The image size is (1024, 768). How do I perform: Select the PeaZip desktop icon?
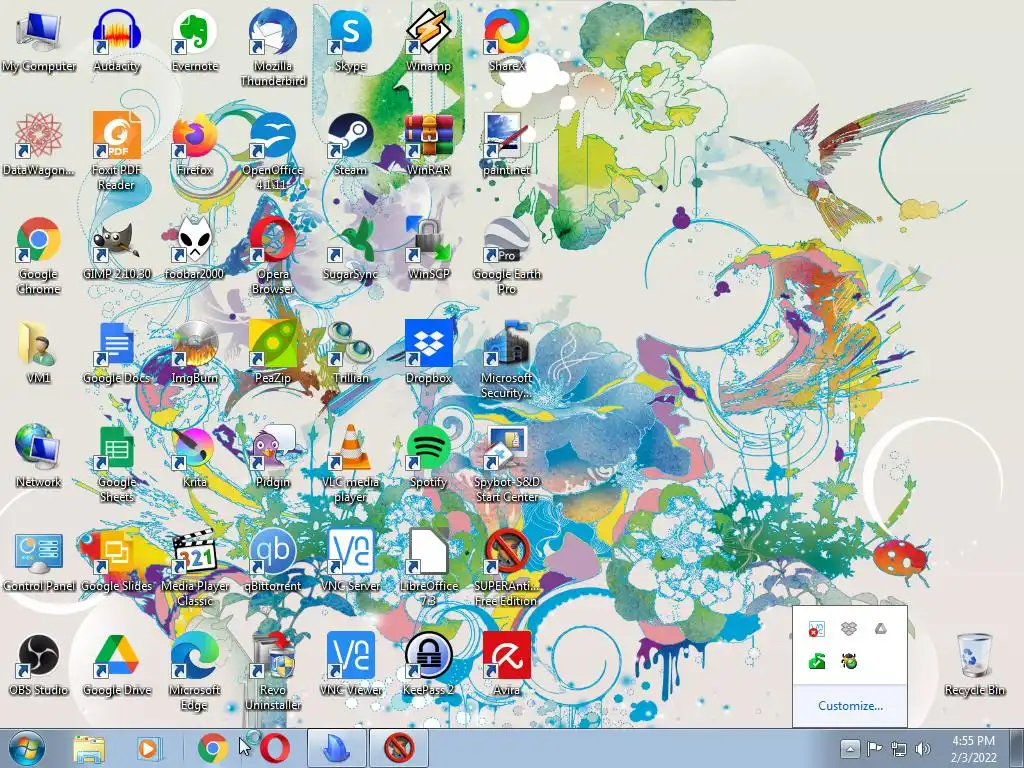click(x=273, y=352)
